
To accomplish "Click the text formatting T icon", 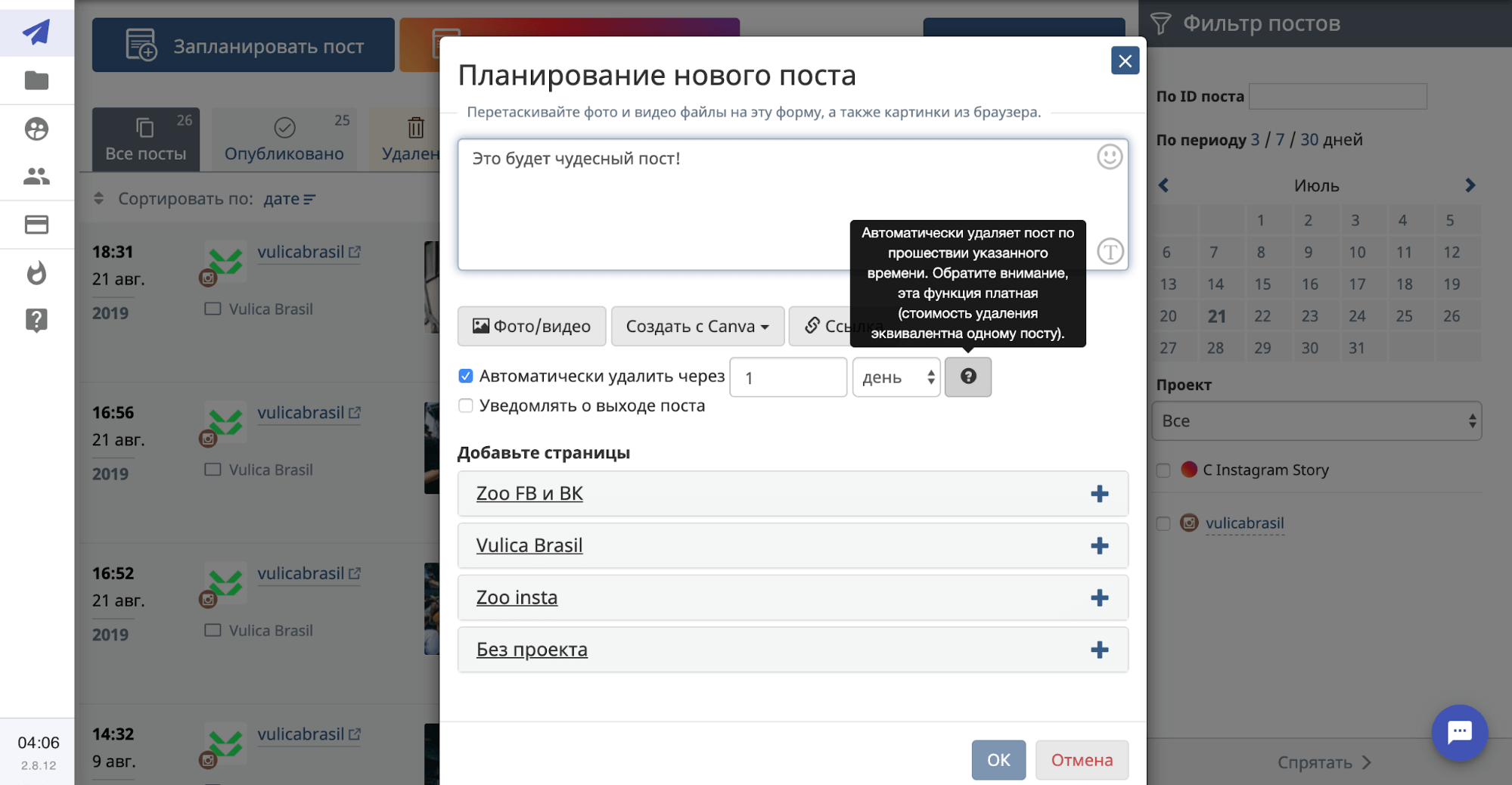I will click(x=1110, y=251).
